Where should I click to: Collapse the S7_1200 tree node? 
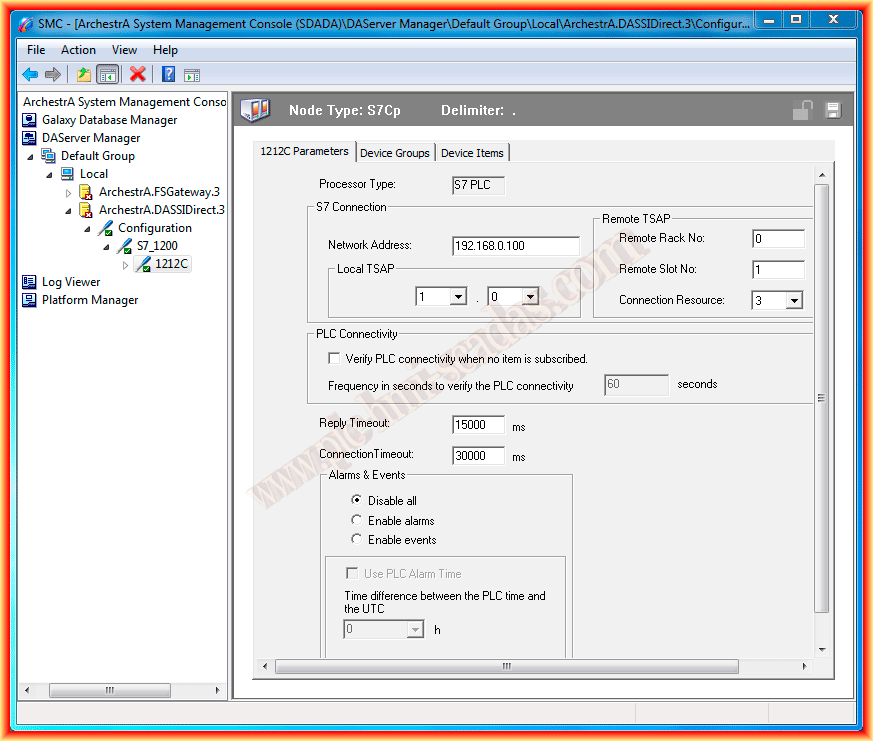tap(107, 246)
